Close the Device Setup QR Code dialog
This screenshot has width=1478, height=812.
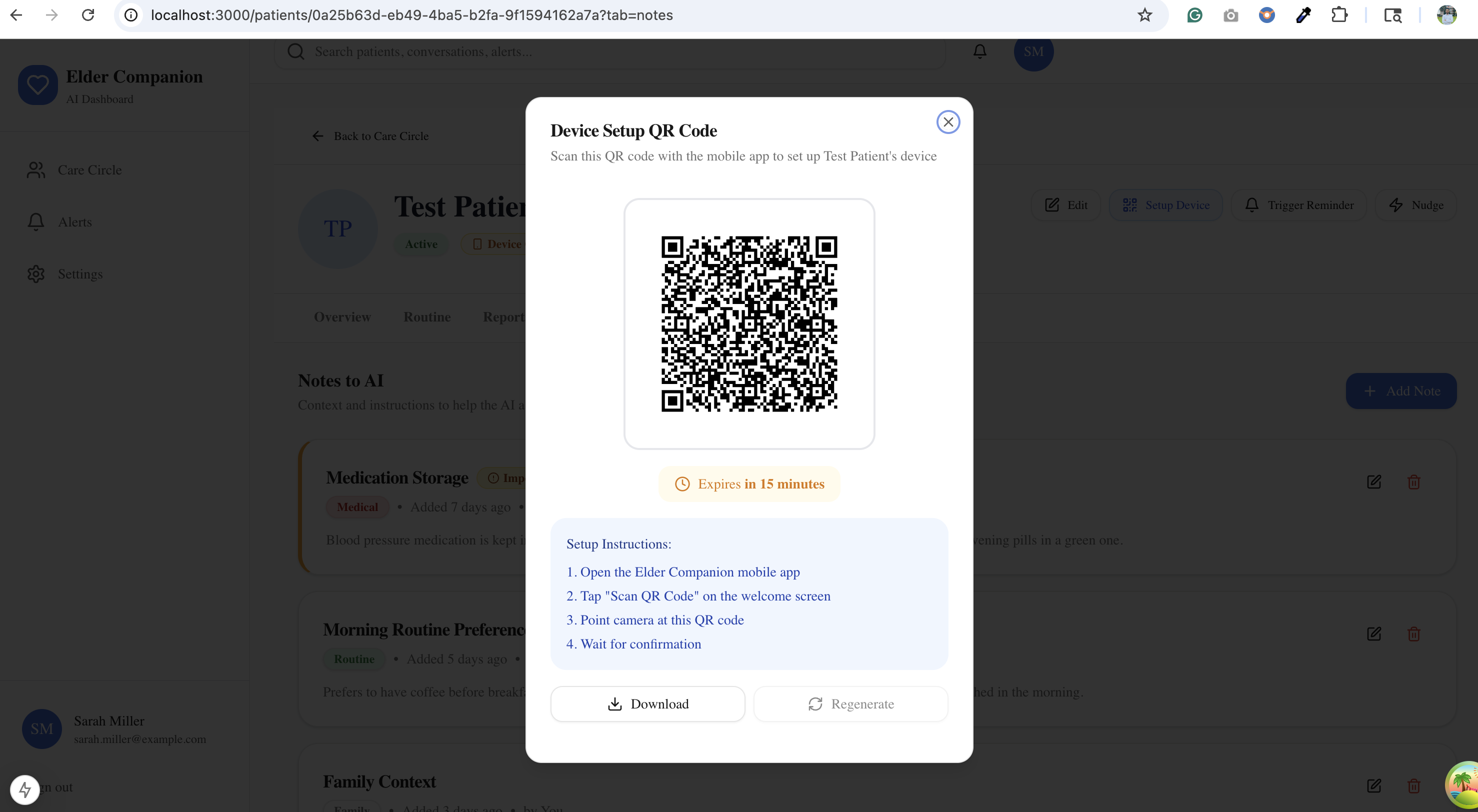pos(948,122)
